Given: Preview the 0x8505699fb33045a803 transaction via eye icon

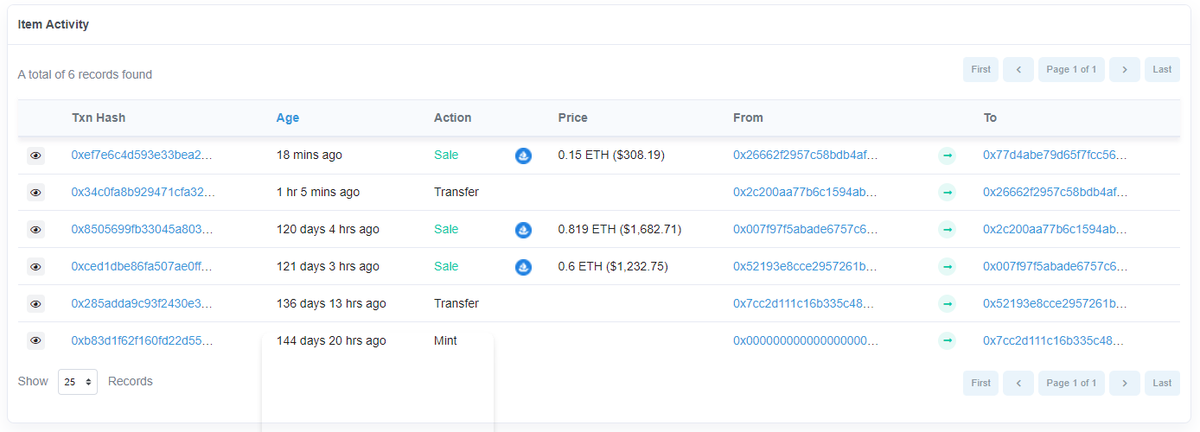Looking at the screenshot, I should [x=36, y=230].
